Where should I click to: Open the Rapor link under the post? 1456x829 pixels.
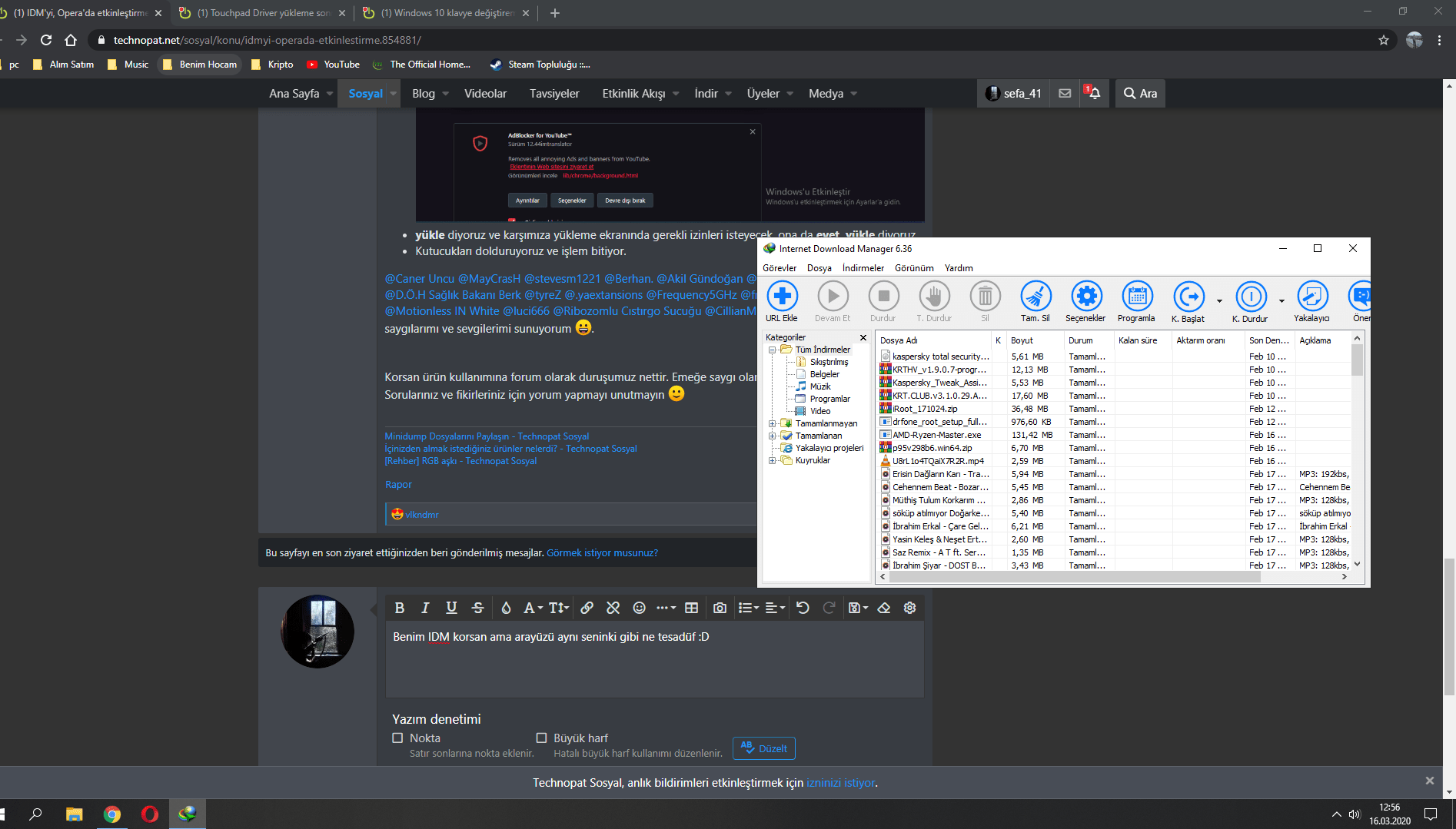pos(398,484)
